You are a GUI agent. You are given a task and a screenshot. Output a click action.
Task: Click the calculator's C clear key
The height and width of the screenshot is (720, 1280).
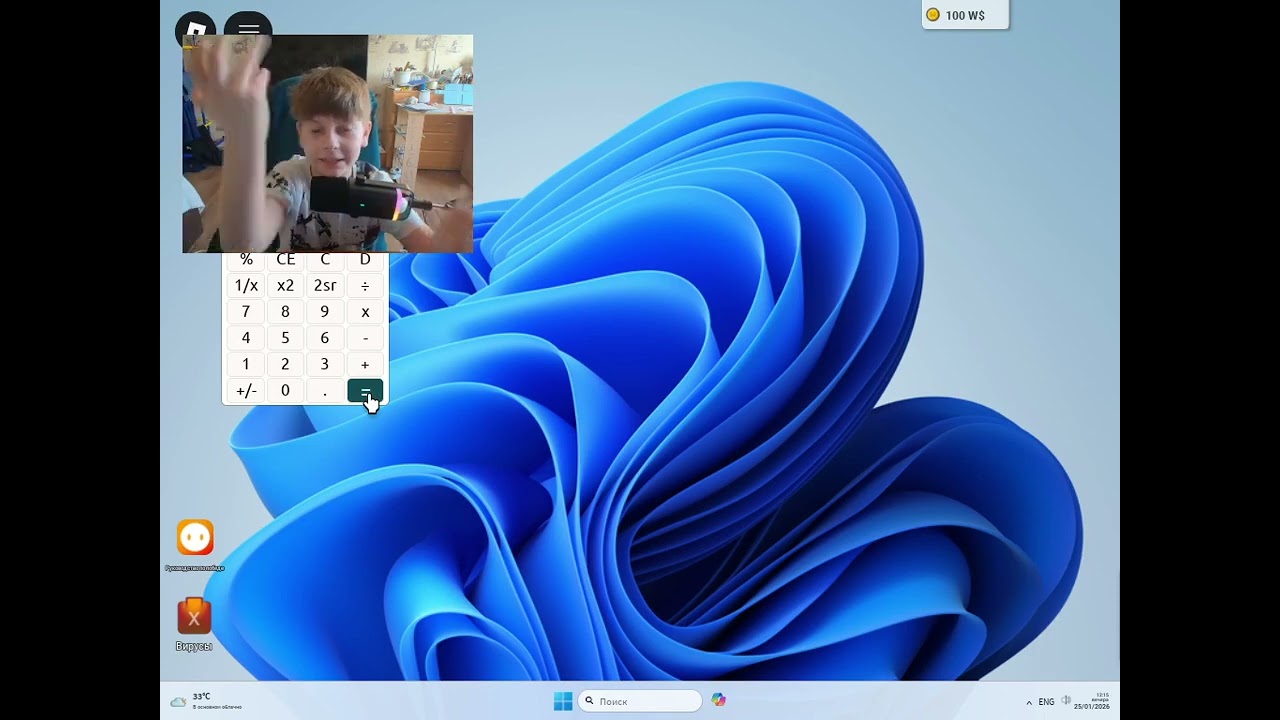point(325,261)
